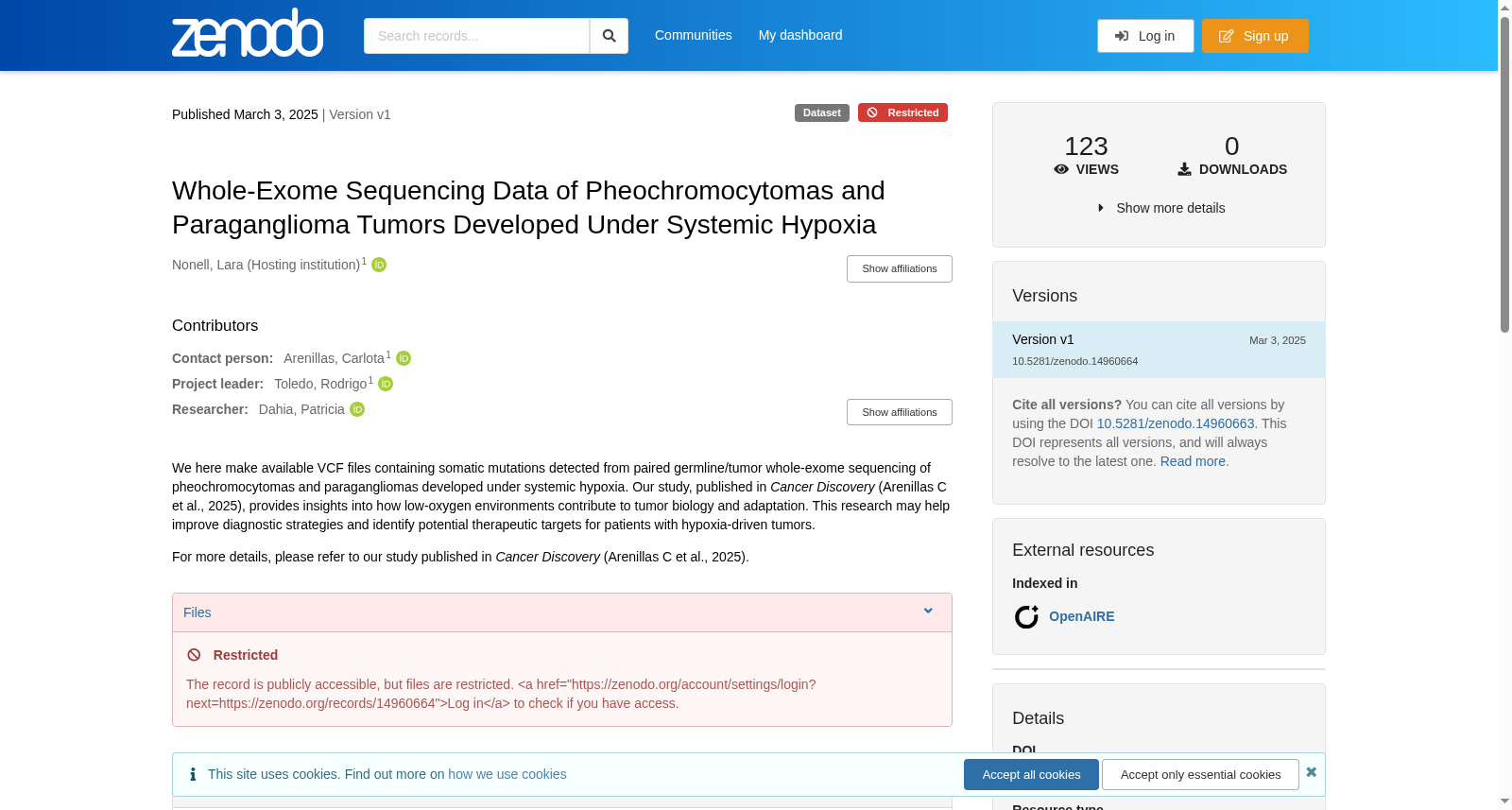Click the OpenAIRE logo icon

pyautogui.click(x=1026, y=617)
